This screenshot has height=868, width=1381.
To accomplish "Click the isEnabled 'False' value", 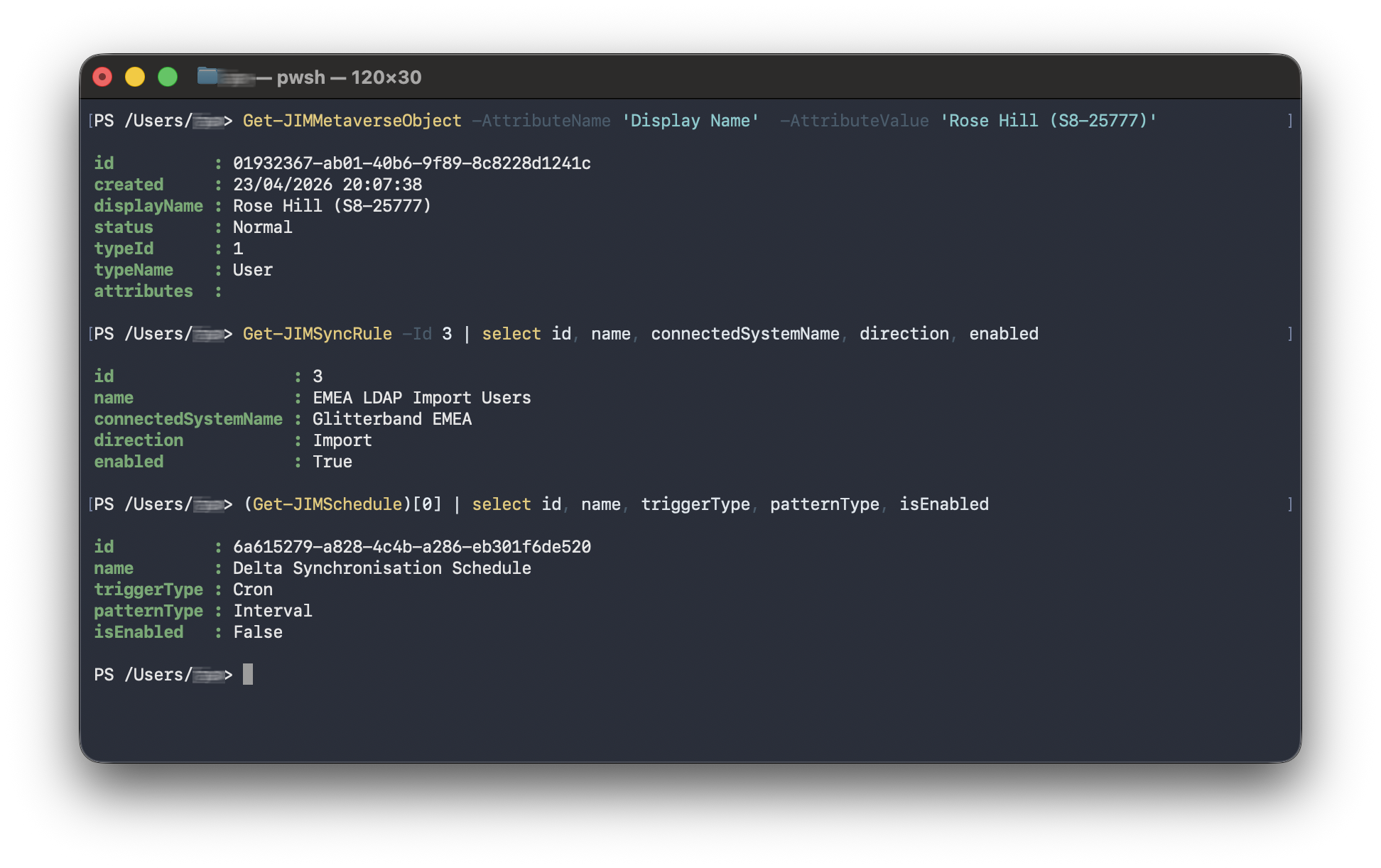I will pos(257,632).
